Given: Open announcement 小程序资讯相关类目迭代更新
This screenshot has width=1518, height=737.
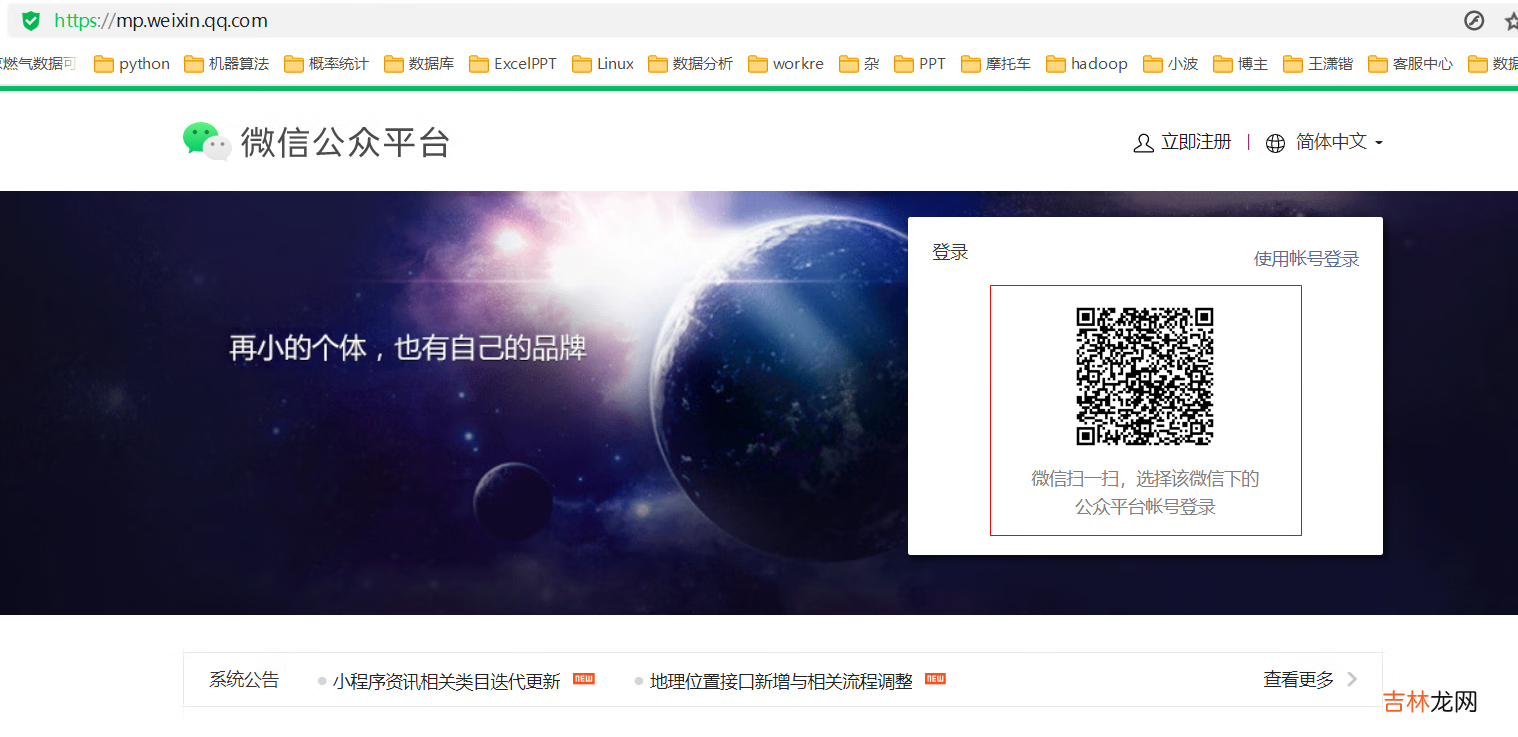Looking at the screenshot, I should [447, 681].
